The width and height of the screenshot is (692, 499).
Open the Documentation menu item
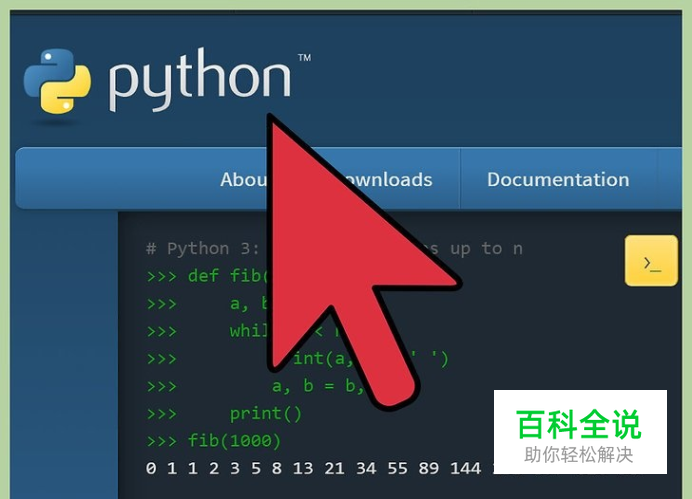[558, 180]
